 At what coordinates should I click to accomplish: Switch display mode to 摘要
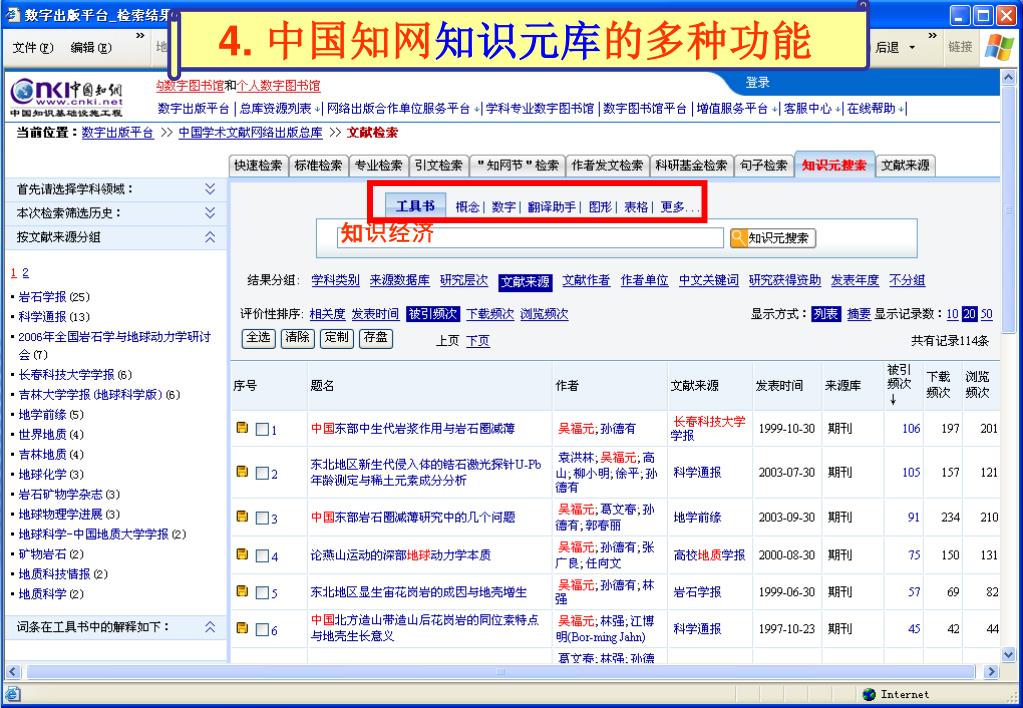[x=859, y=314]
